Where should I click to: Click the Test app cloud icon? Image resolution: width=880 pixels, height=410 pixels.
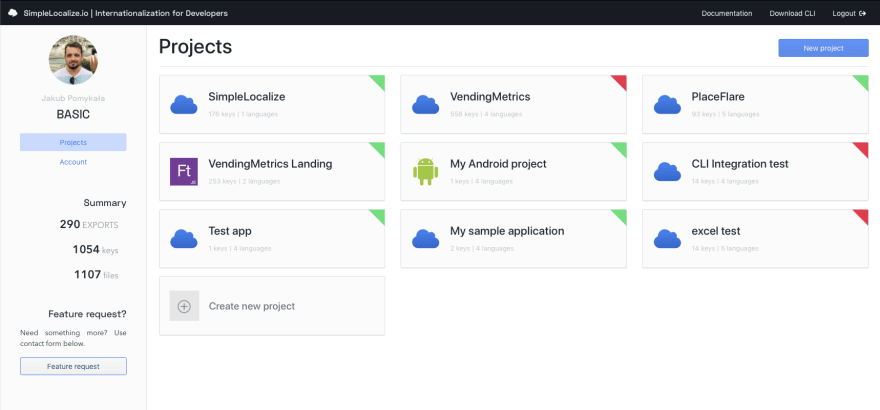184,239
